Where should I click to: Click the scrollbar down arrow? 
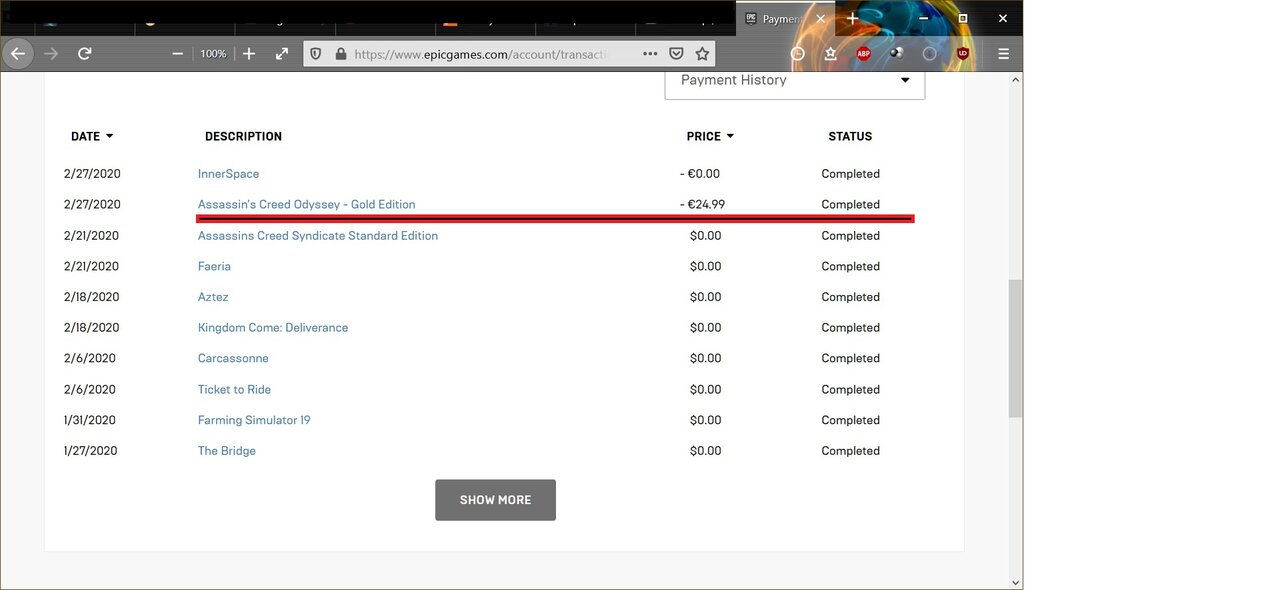1015,582
